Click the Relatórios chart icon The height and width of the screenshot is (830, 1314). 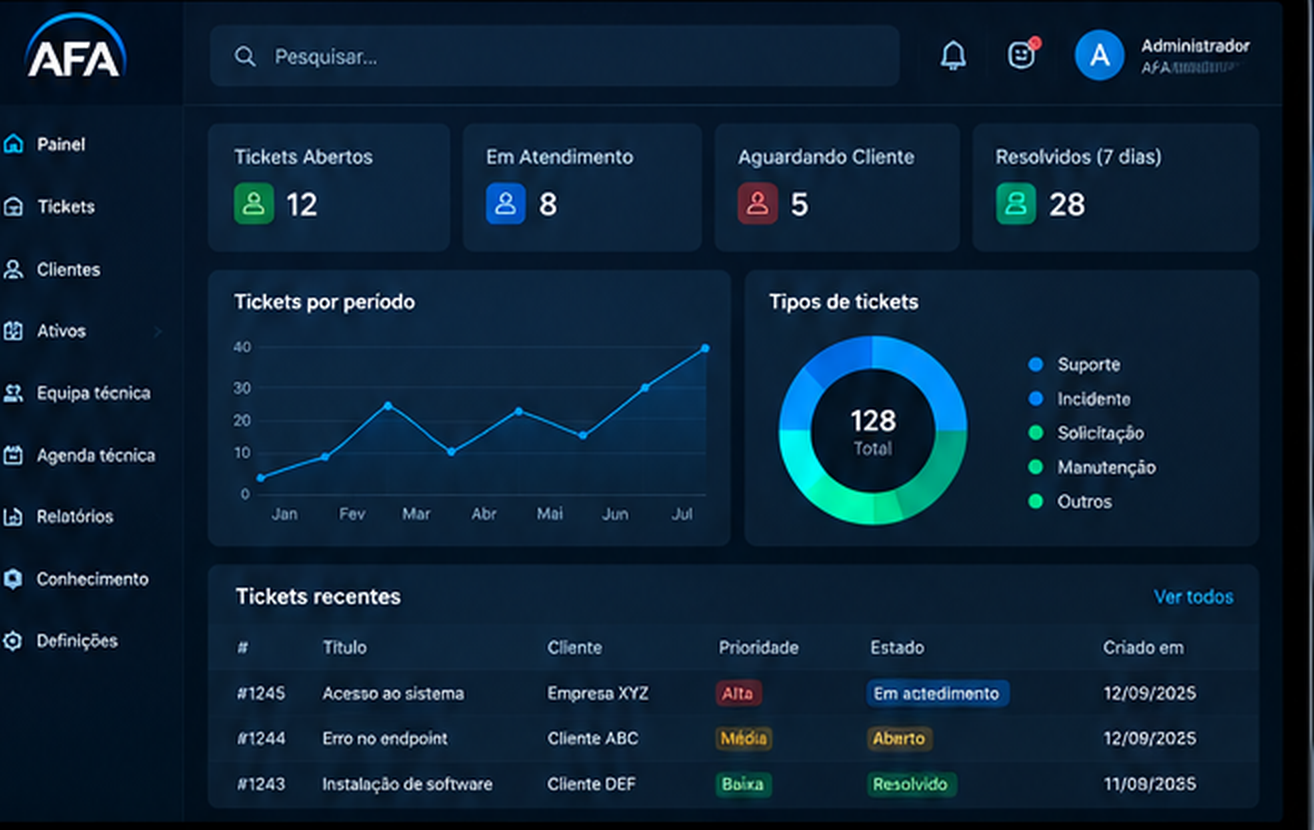pos(13,517)
